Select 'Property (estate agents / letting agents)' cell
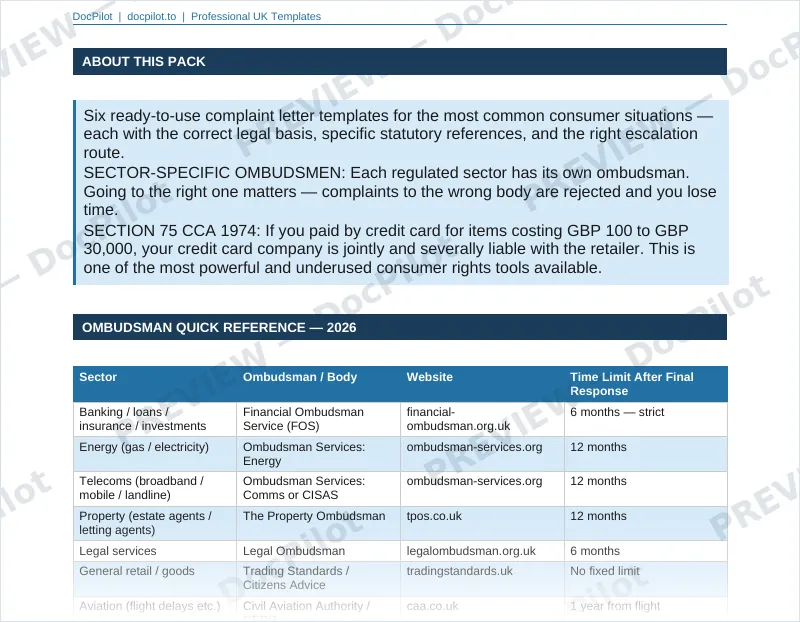Screen dimensions: 800x622 tap(155, 523)
